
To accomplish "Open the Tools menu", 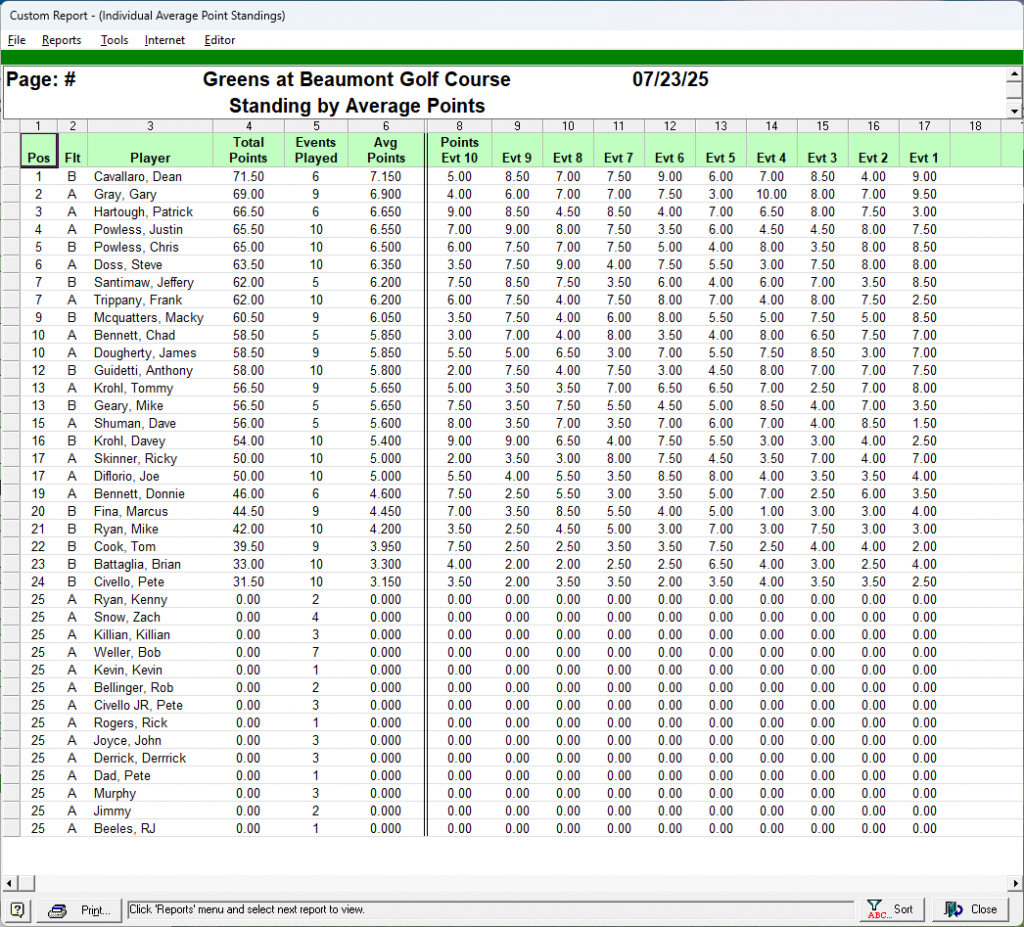I will pos(114,40).
